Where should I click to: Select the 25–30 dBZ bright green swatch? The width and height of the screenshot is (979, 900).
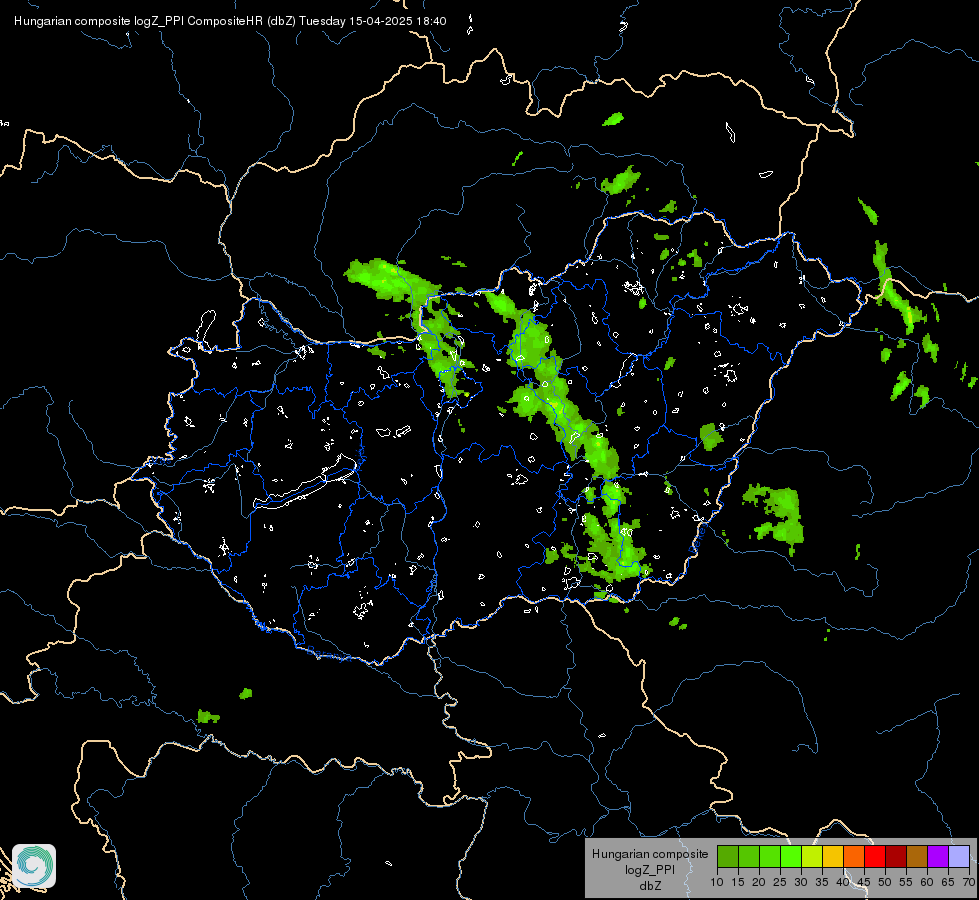pos(791,856)
